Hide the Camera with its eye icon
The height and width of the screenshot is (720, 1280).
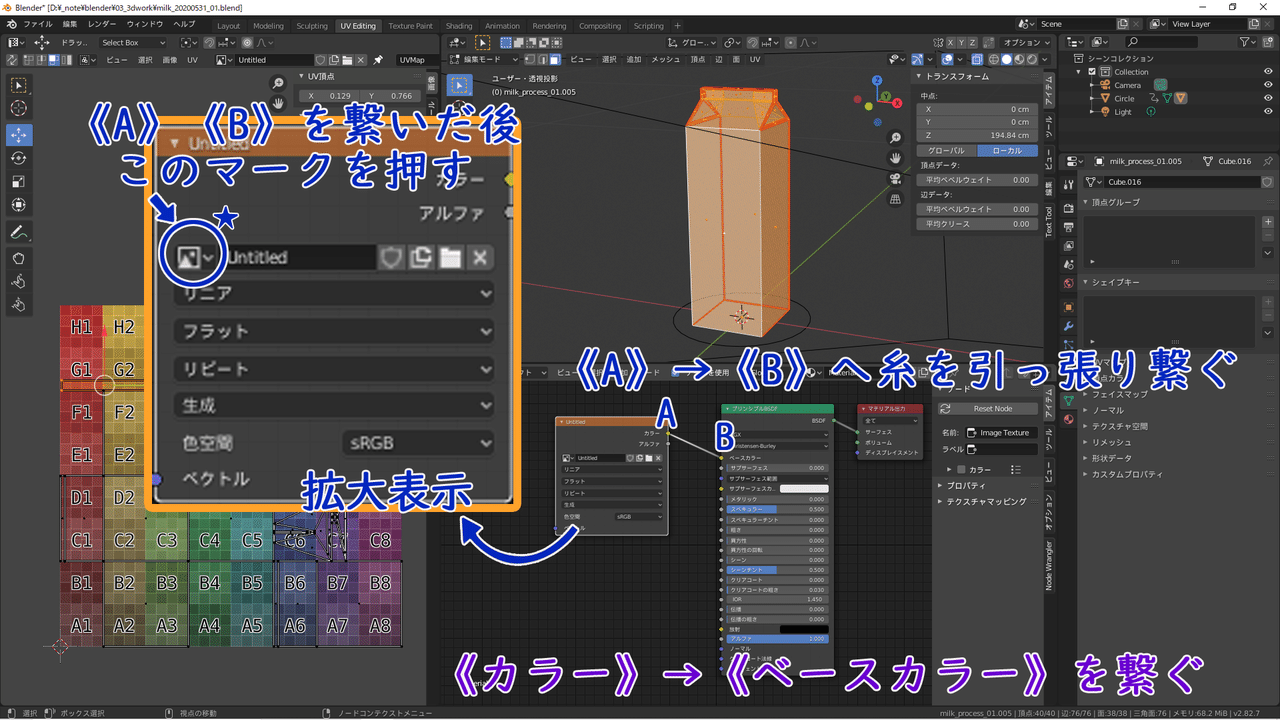point(1268,85)
